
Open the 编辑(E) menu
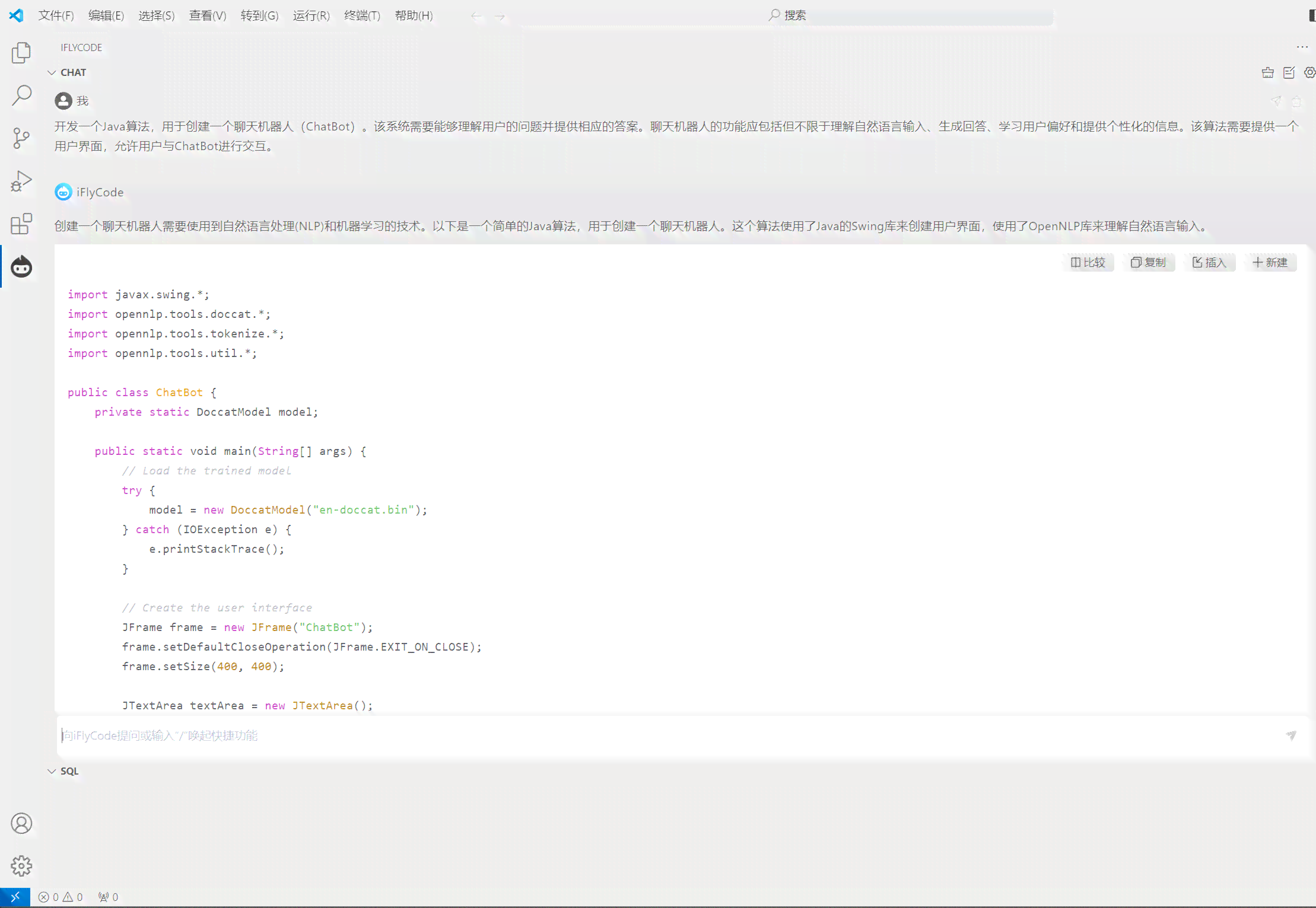point(106,15)
